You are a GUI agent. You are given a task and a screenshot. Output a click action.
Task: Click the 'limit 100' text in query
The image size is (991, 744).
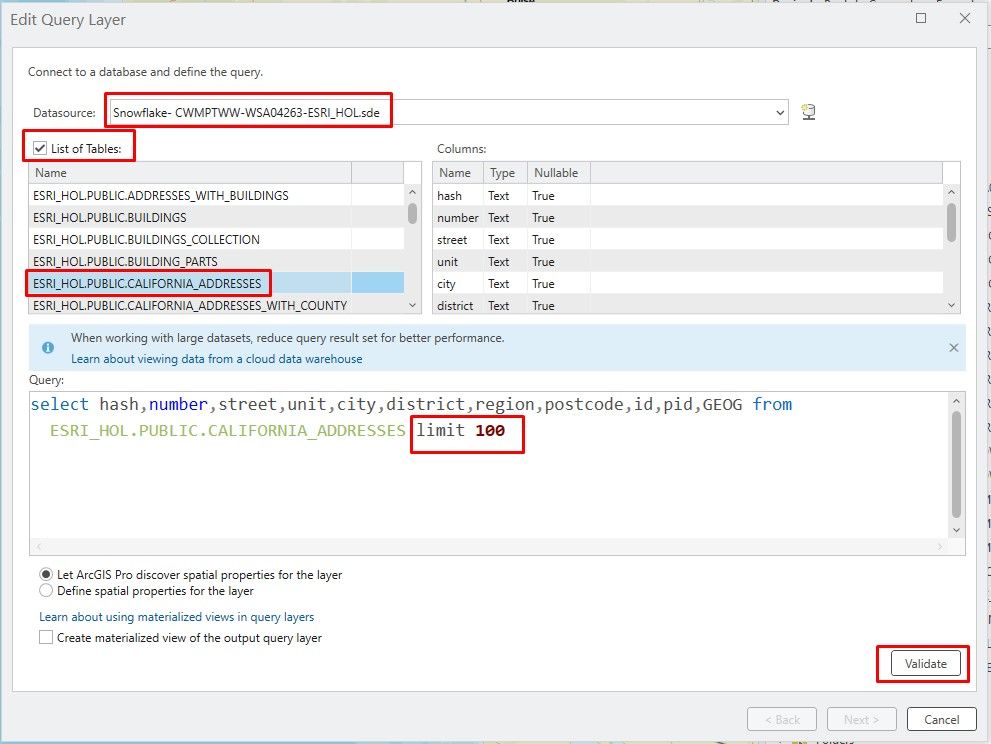[x=460, y=430]
